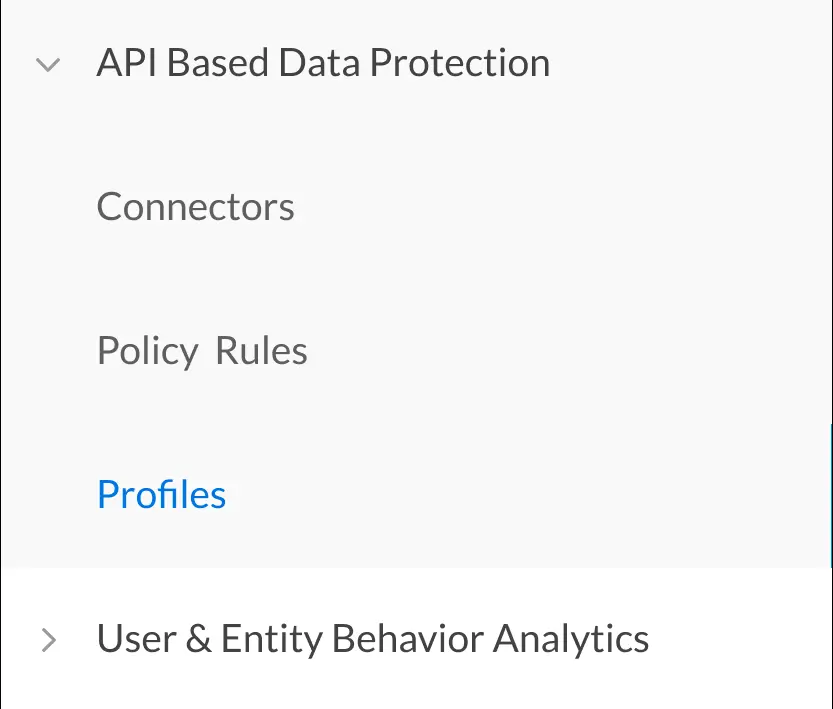Click the User & Entity Behavior Analytics heading
The width and height of the screenshot is (833, 709).
[372, 638]
